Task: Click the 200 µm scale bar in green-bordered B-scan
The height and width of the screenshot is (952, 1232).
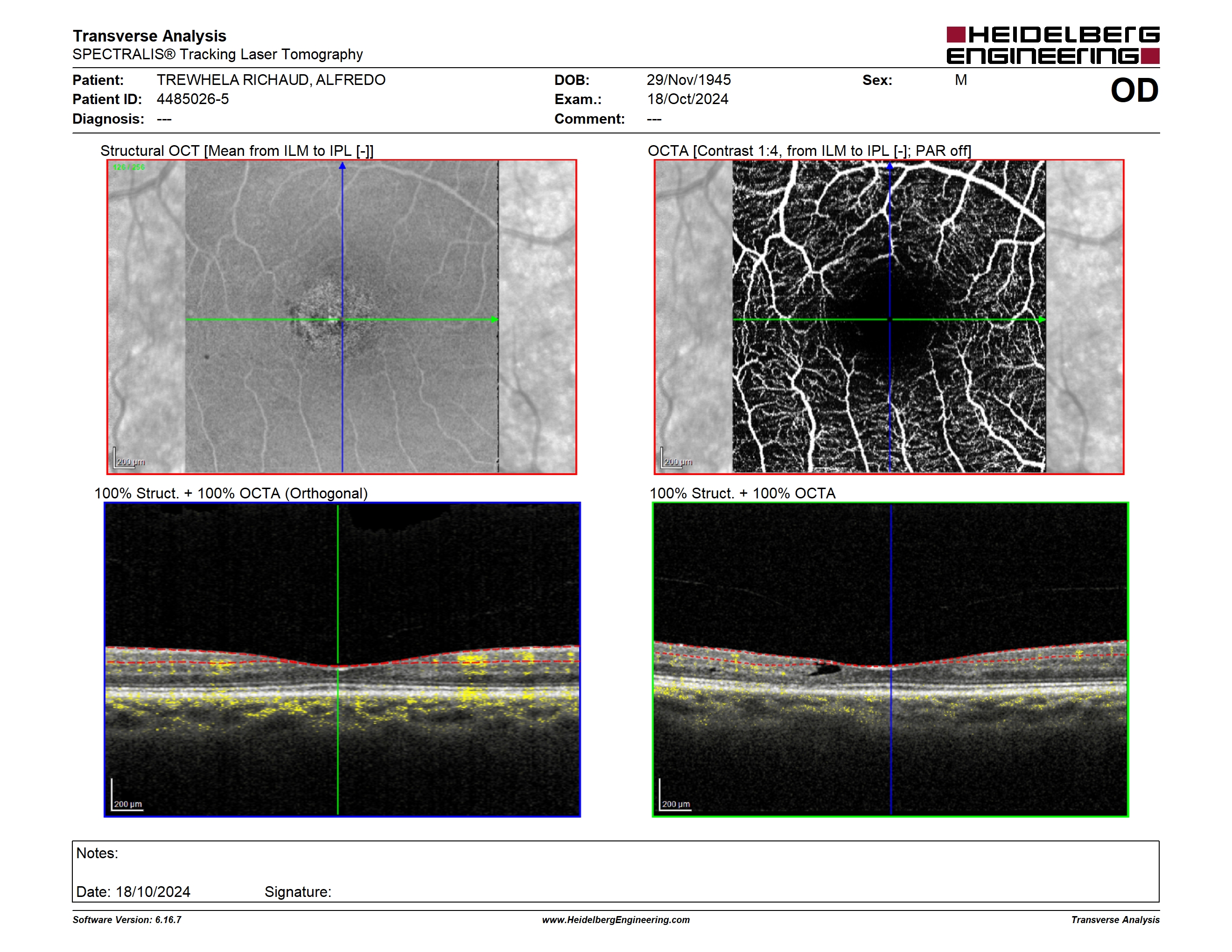Action: point(675,795)
